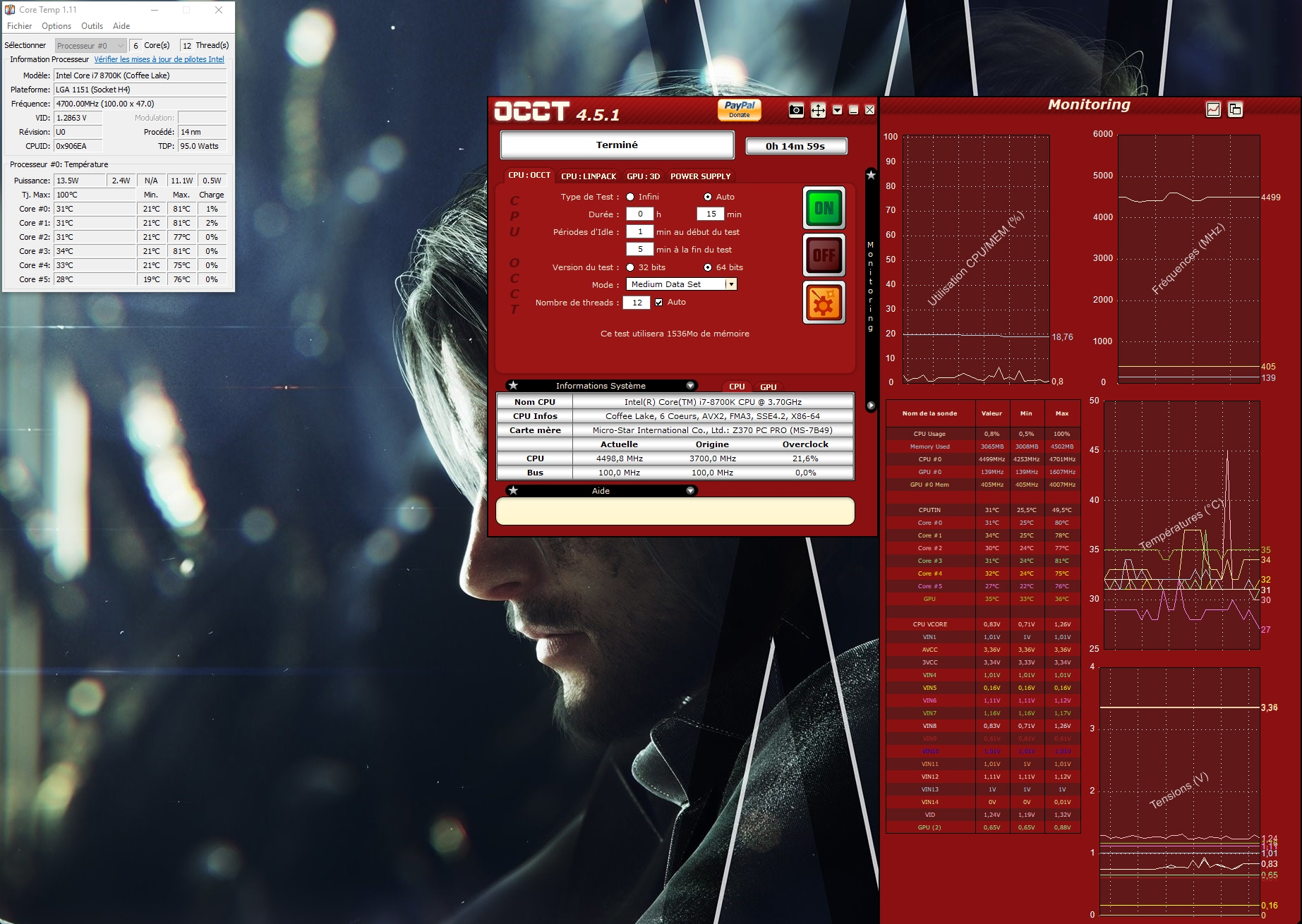The height and width of the screenshot is (924, 1302).
Task: Click the Memory Used probe row
Action: pyautogui.click(x=983, y=446)
